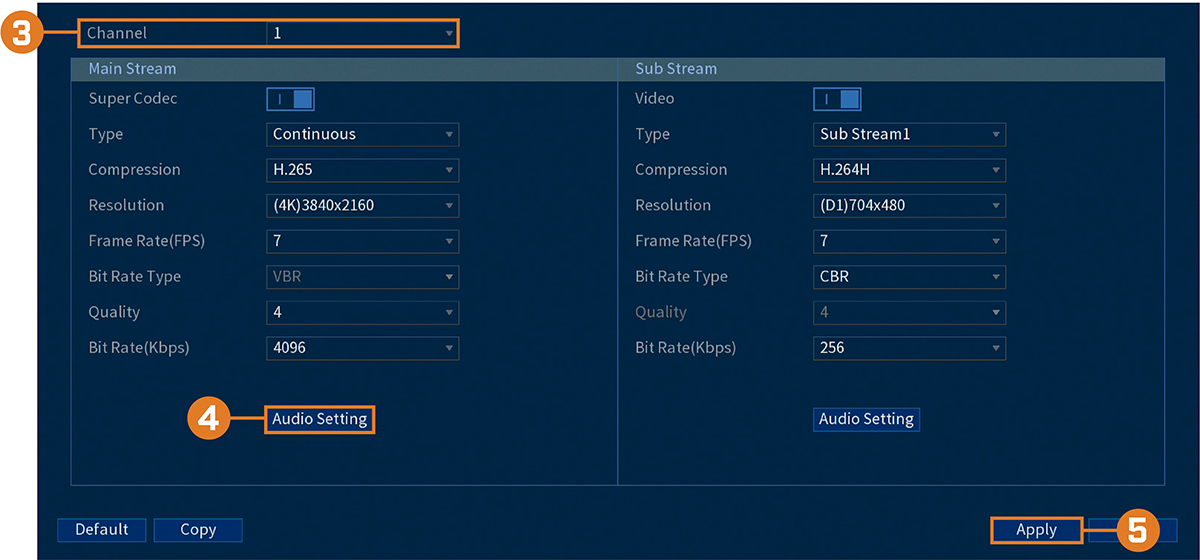Viewport: 1200px width, 560px height.
Task: Click Main Stream Audio Setting button
Action: 320,419
